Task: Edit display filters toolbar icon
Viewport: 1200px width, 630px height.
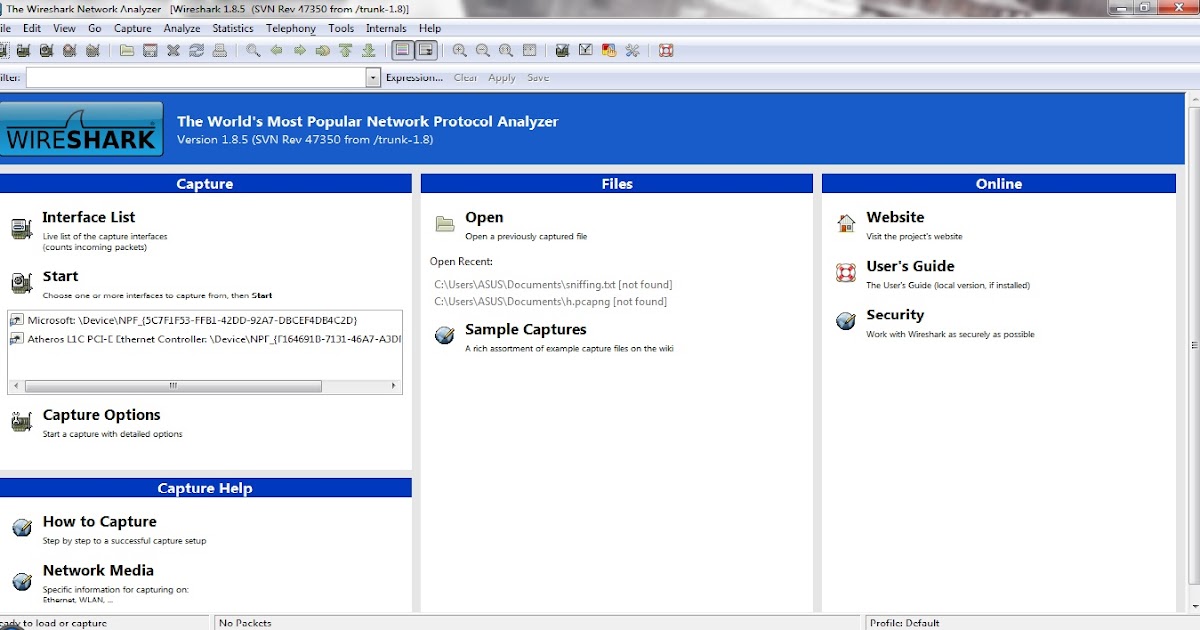Action: (x=586, y=50)
